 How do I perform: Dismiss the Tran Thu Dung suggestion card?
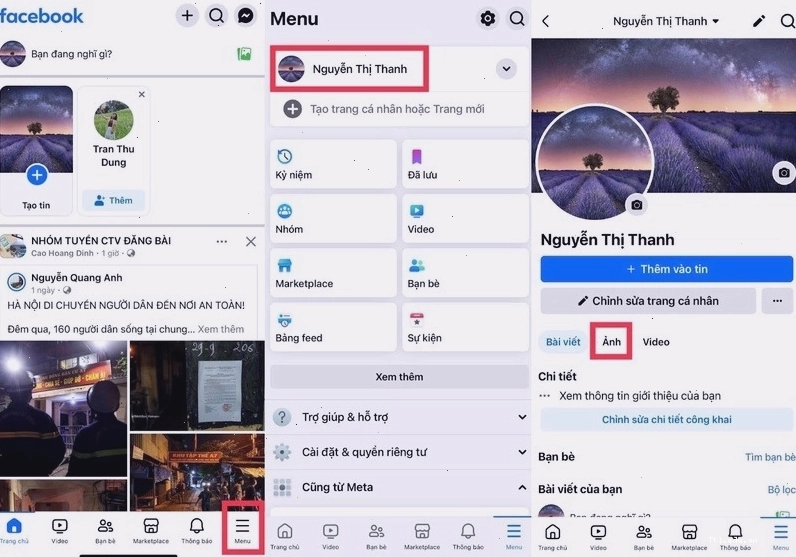[142, 94]
